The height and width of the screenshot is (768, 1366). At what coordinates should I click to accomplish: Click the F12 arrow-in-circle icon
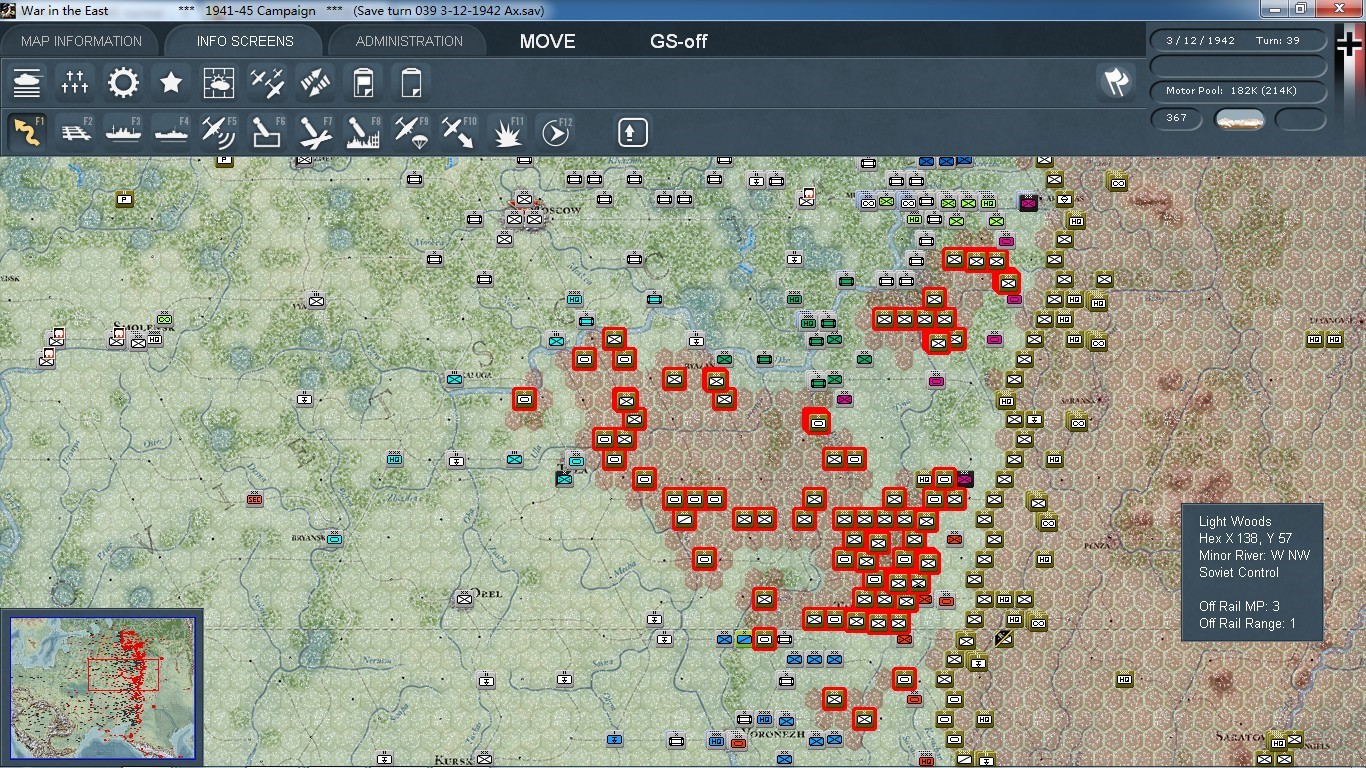pyautogui.click(x=555, y=132)
